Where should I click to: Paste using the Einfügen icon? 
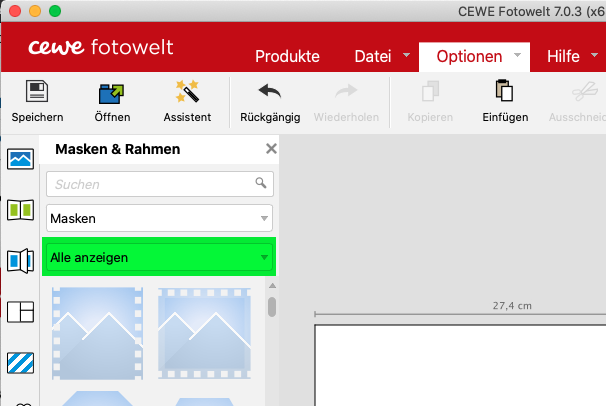tap(504, 90)
